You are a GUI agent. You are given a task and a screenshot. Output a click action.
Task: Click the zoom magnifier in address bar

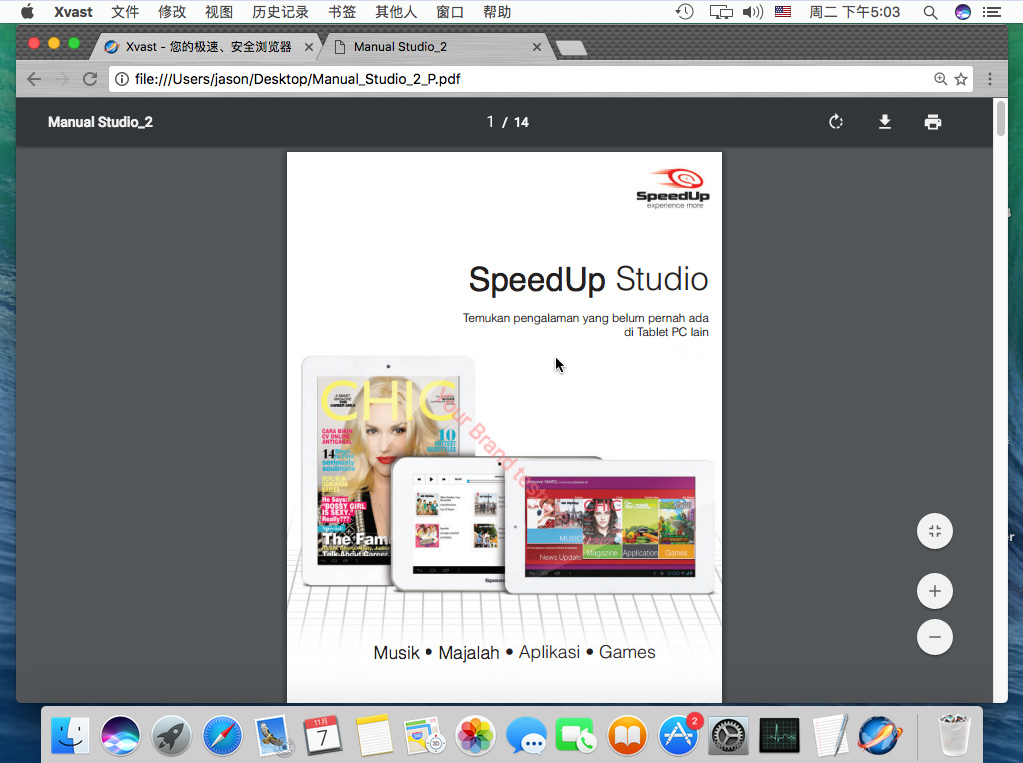click(940, 79)
